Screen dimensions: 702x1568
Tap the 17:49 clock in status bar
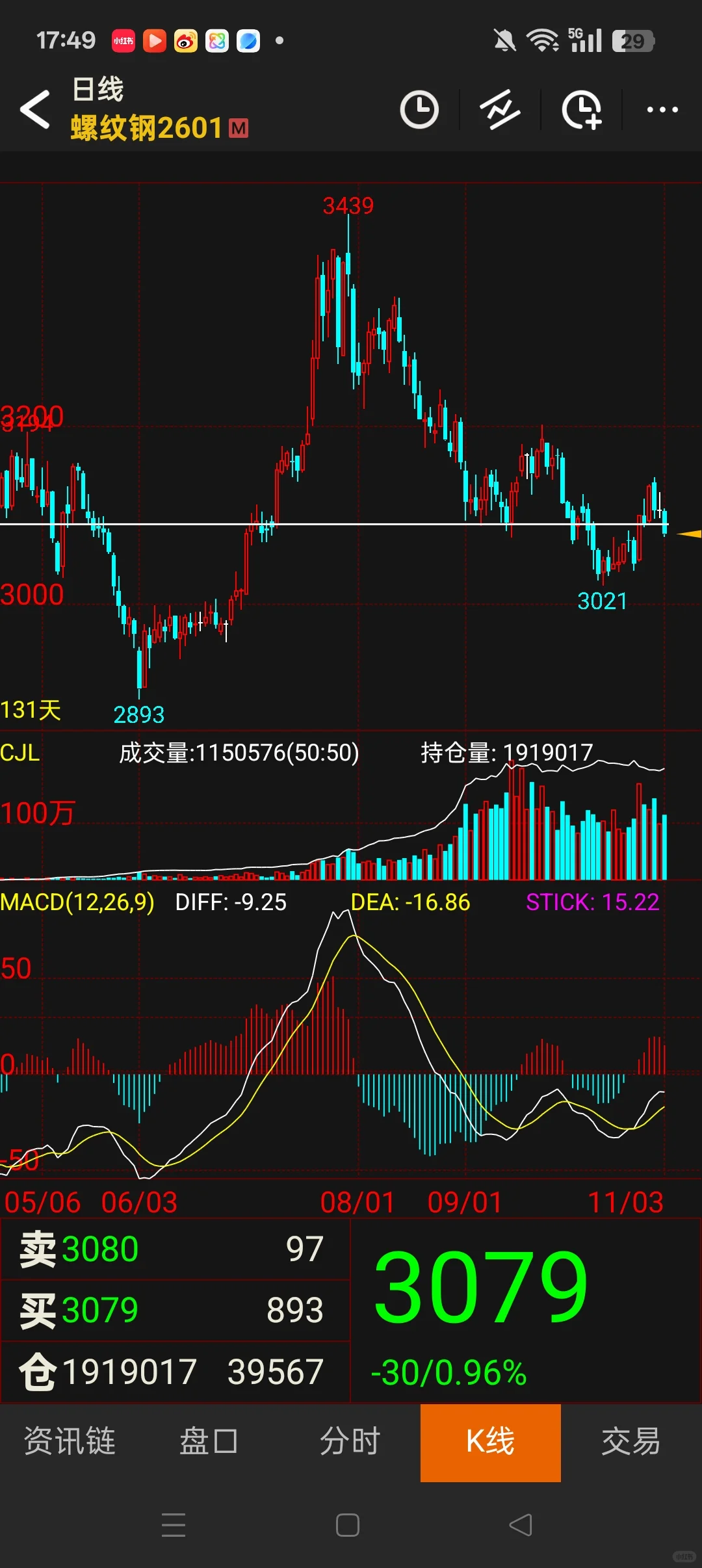(66, 41)
